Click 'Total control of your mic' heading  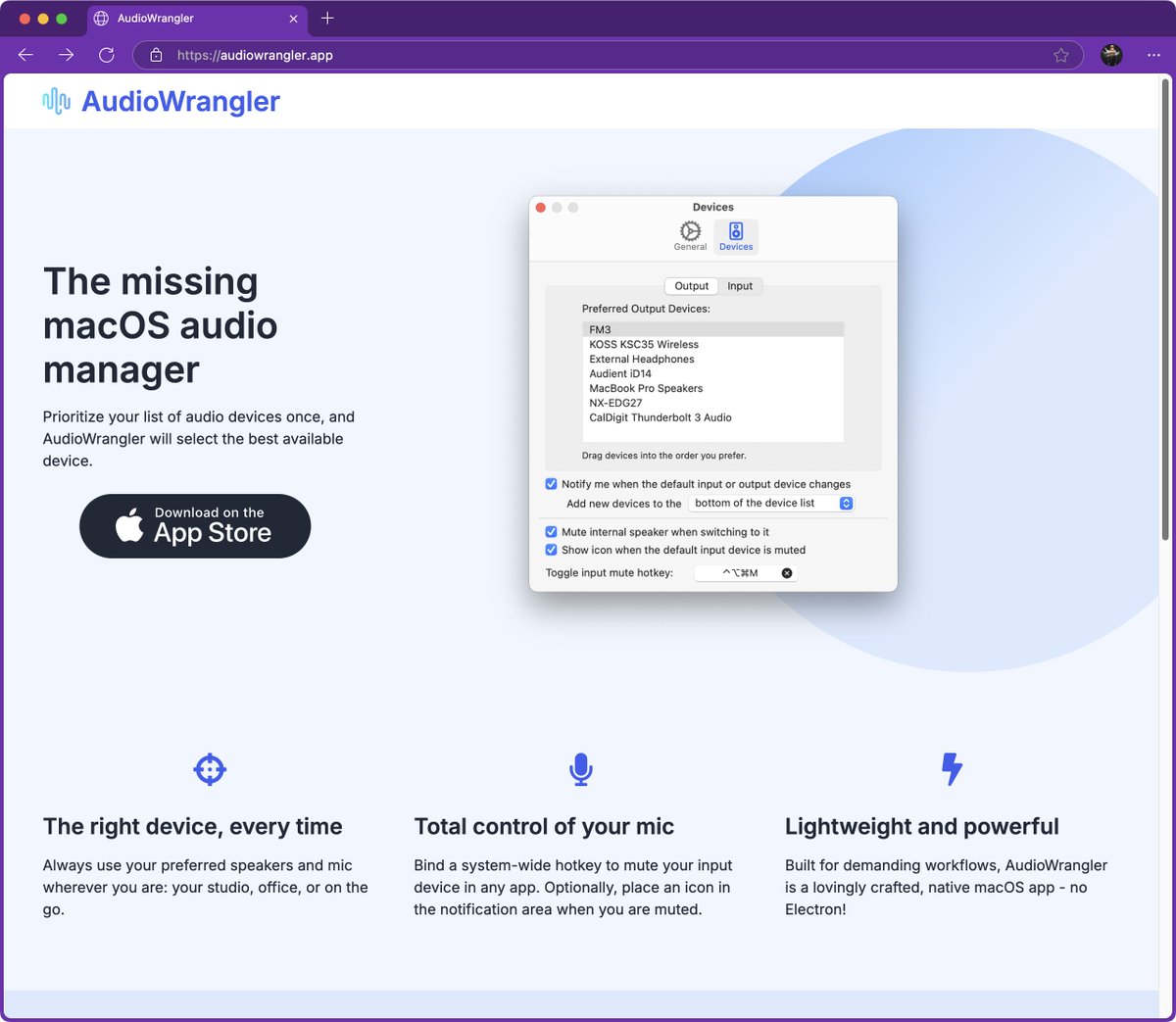544,827
